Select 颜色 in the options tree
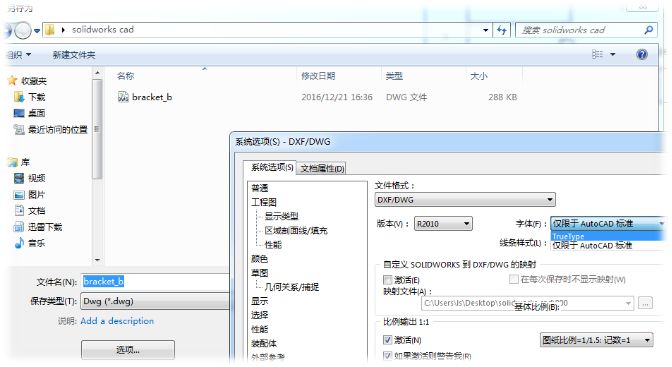 pyautogui.click(x=260, y=259)
